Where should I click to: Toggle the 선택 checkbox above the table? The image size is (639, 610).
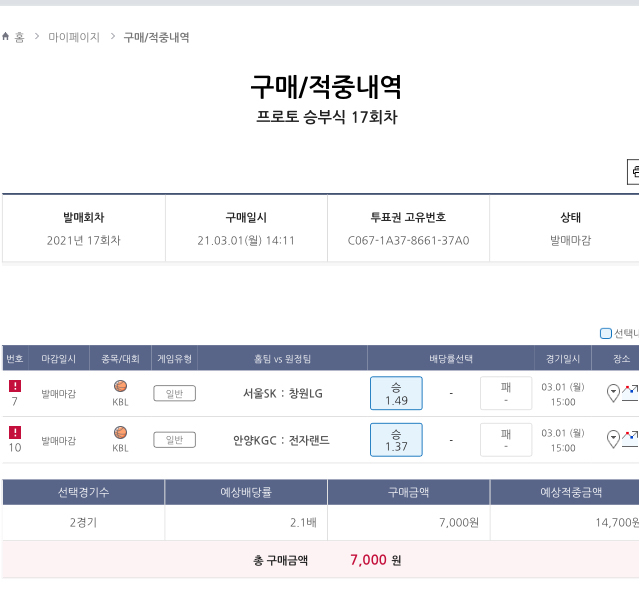point(605,333)
